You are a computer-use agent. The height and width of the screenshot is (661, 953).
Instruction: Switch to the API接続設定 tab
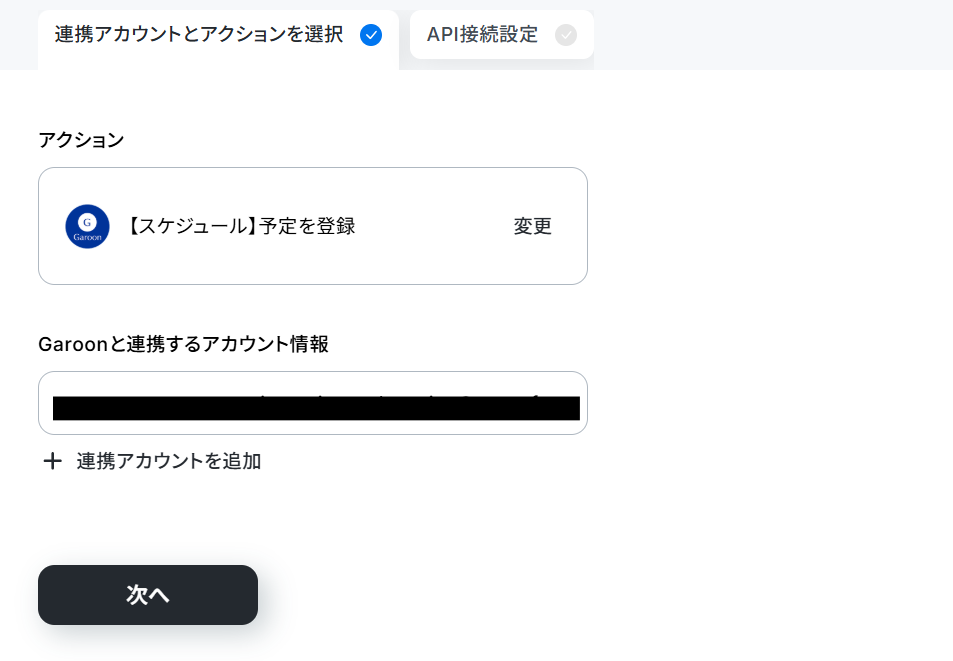pyautogui.click(x=501, y=35)
